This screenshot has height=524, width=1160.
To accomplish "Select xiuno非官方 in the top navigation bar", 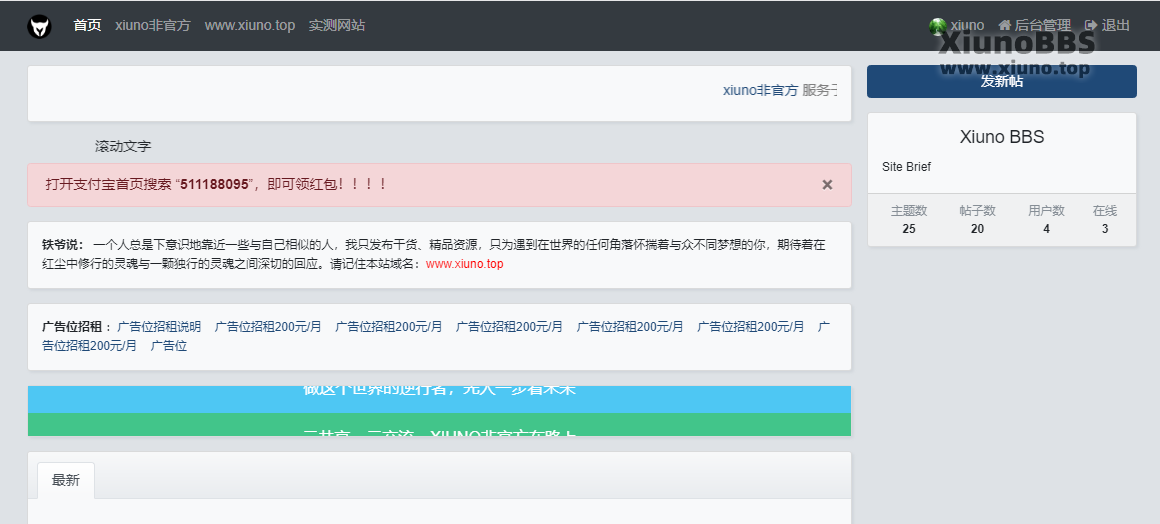I will [x=152, y=25].
